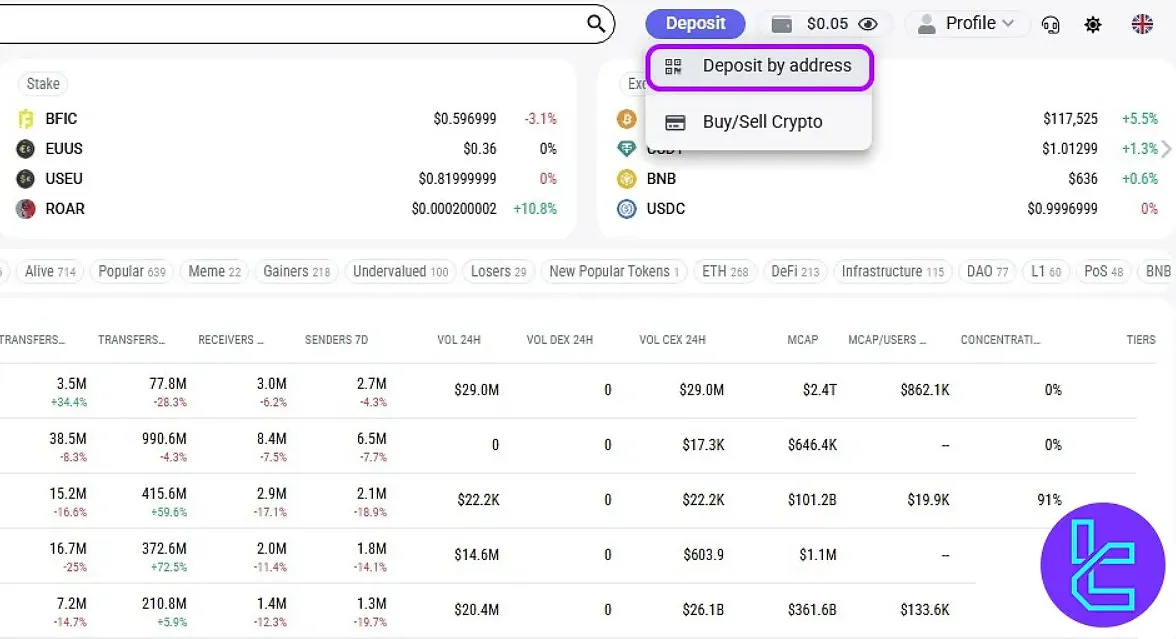1176x639 pixels.
Task: Toggle dark mode with sun icon
Action: [x=1093, y=24]
